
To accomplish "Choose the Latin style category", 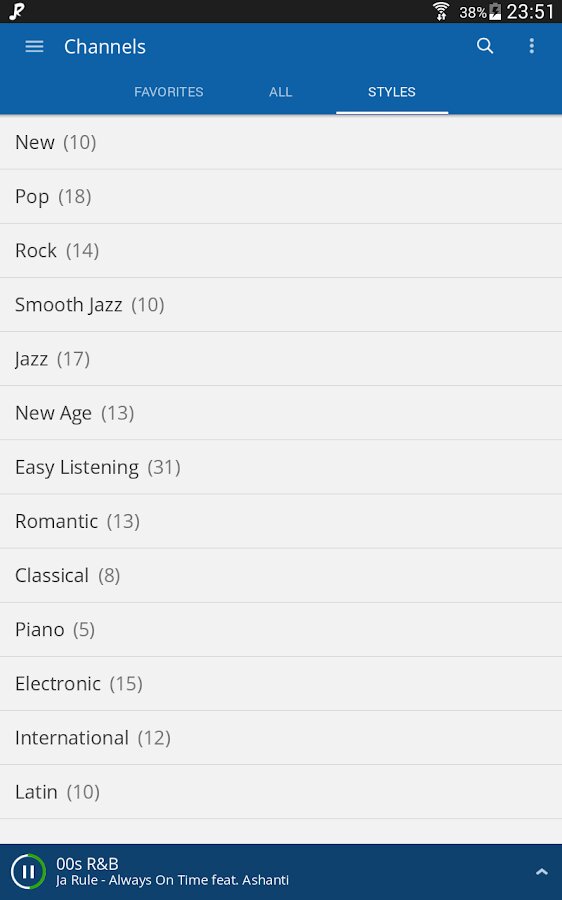I will click(281, 792).
